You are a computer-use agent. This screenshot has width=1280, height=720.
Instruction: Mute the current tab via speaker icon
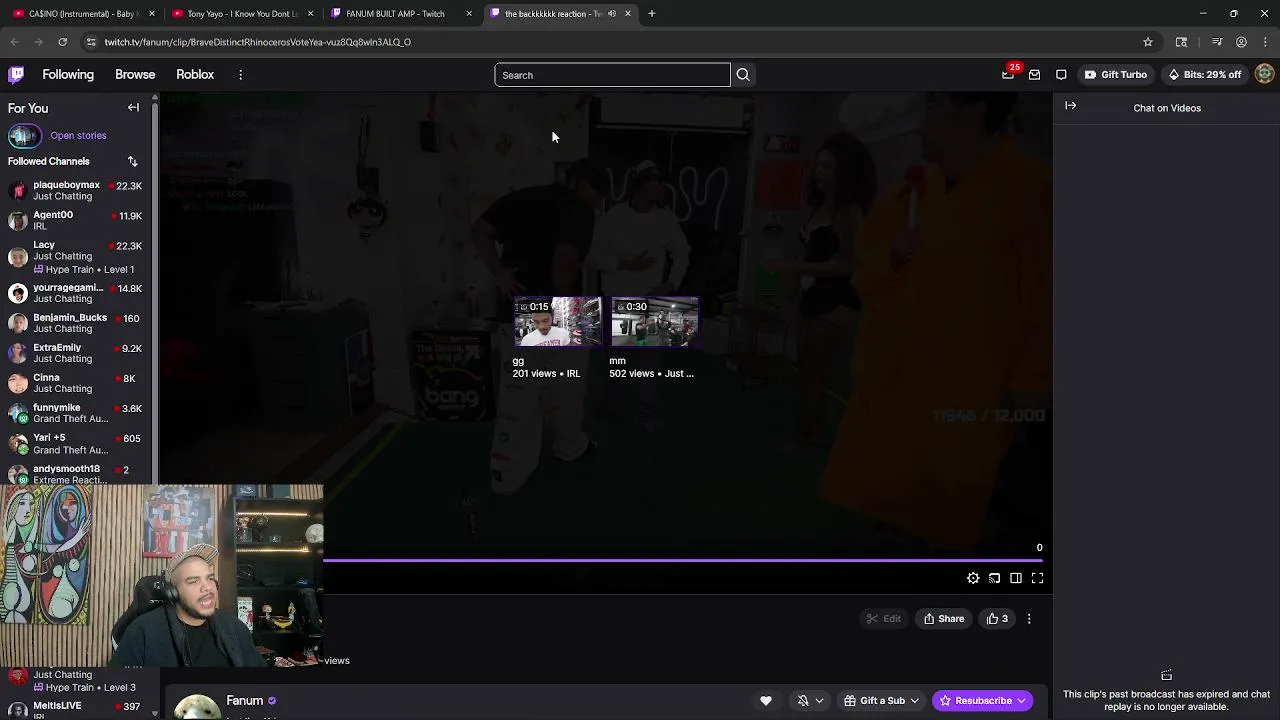tap(611, 14)
